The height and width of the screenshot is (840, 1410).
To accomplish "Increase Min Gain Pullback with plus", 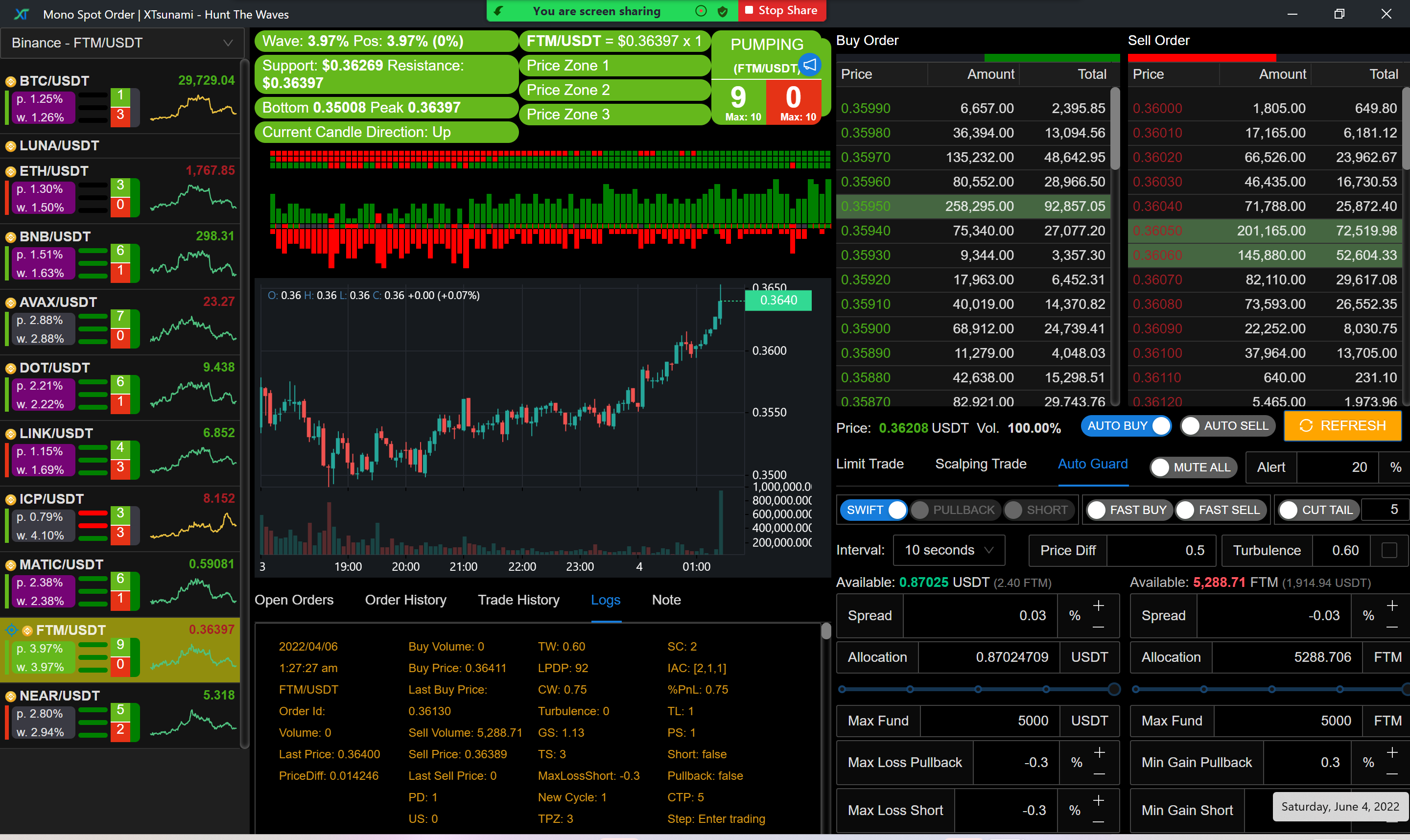I will pyautogui.click(x=1392, y=752).
